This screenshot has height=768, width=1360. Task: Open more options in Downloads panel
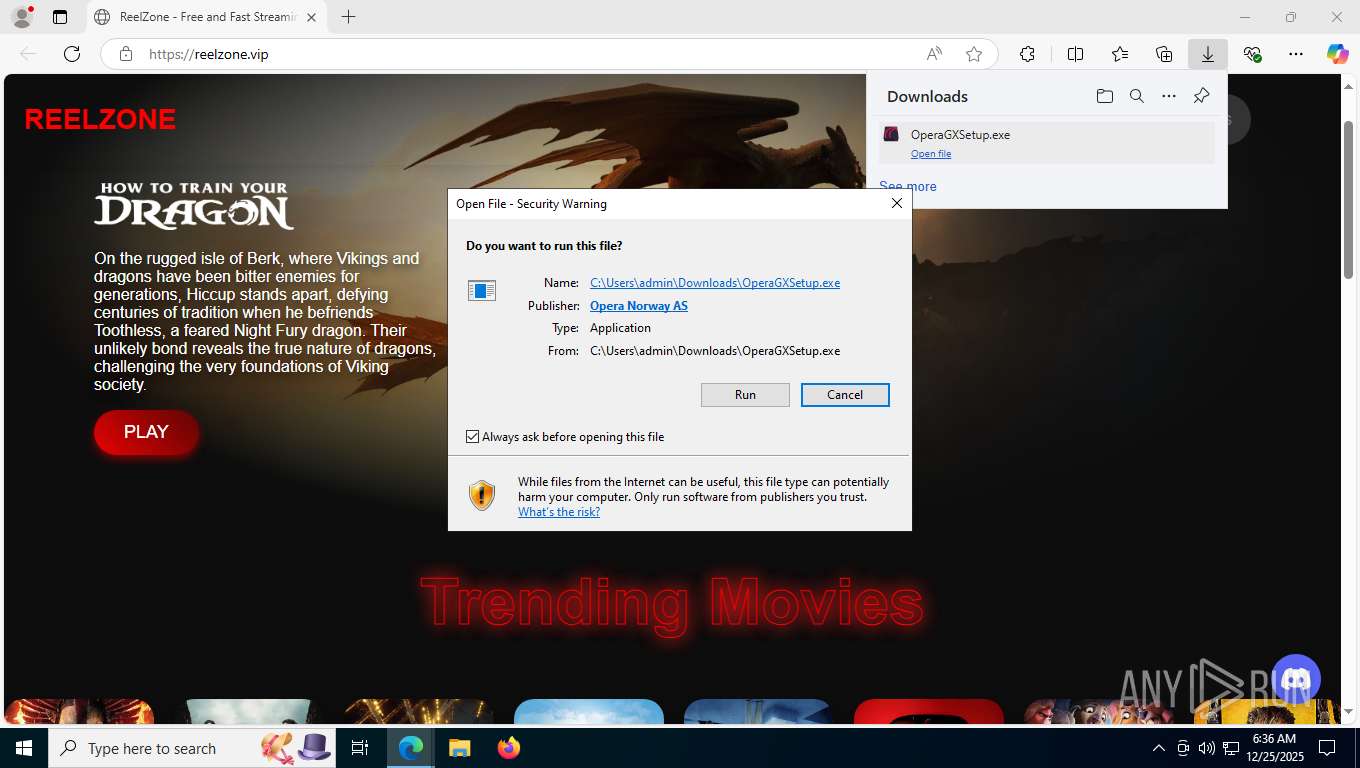pyautogui.click(x=1169, y=96)
